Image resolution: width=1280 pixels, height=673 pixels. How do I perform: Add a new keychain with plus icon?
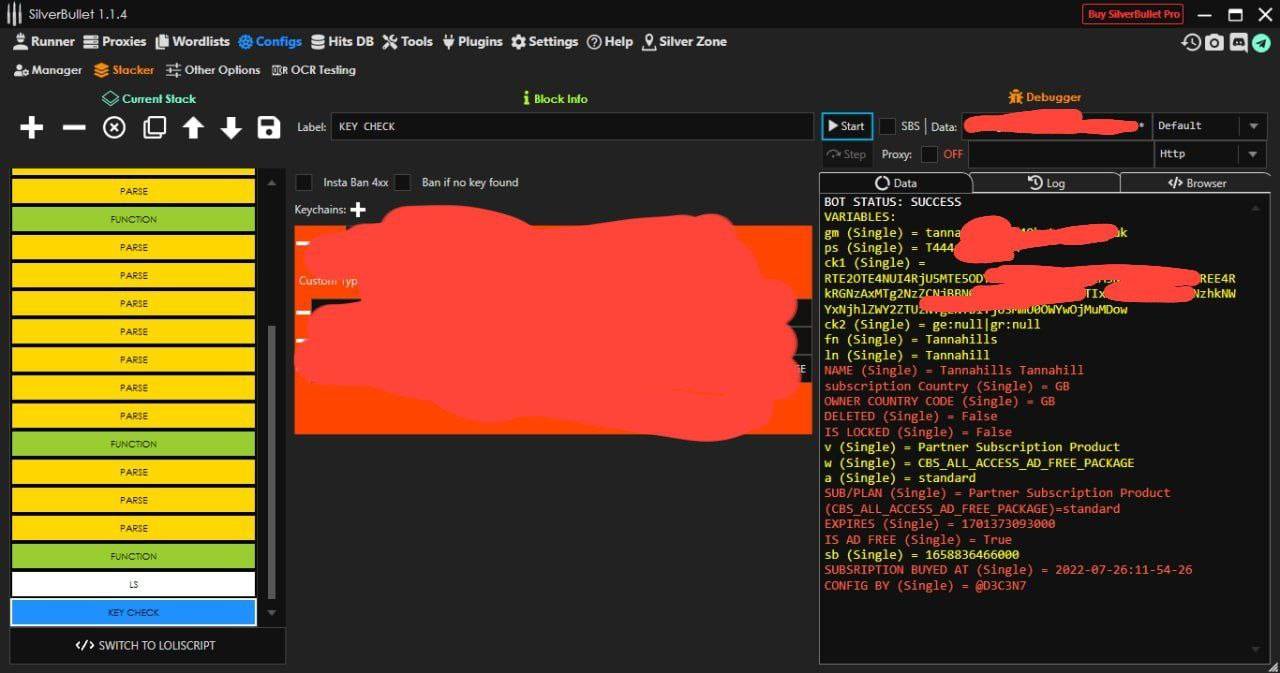(x=358, y=210)
